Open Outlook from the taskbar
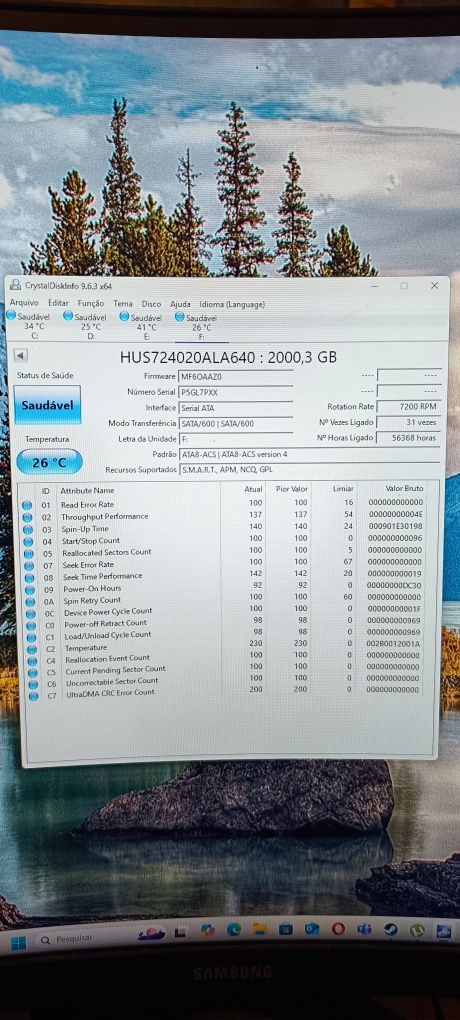This screenshot has width=460, height=1020. tap(312, 929)
